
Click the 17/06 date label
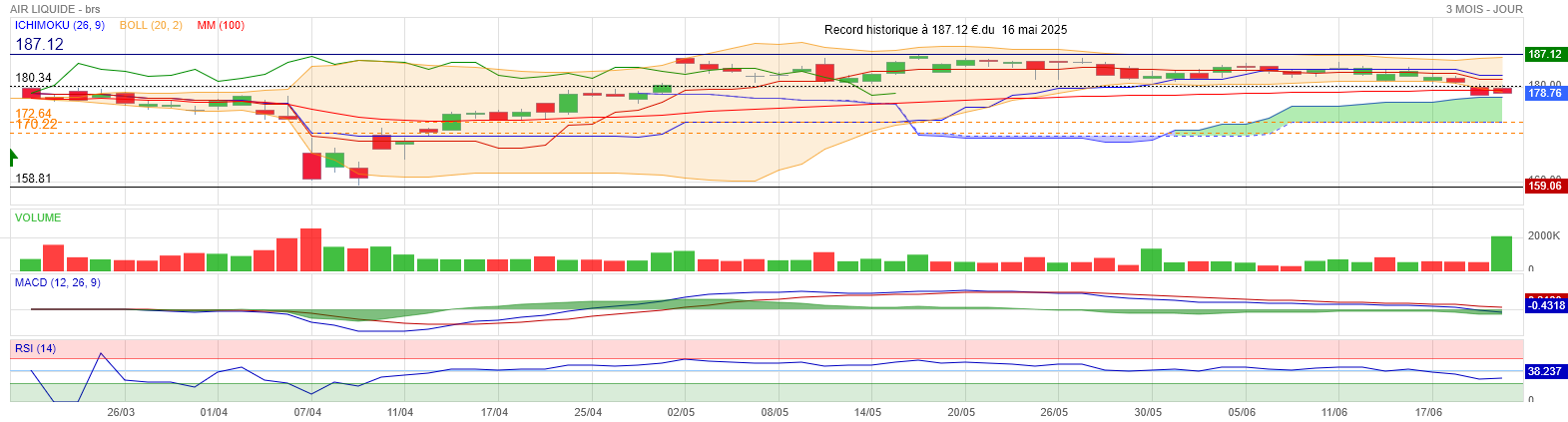(x=1428, y=412)
